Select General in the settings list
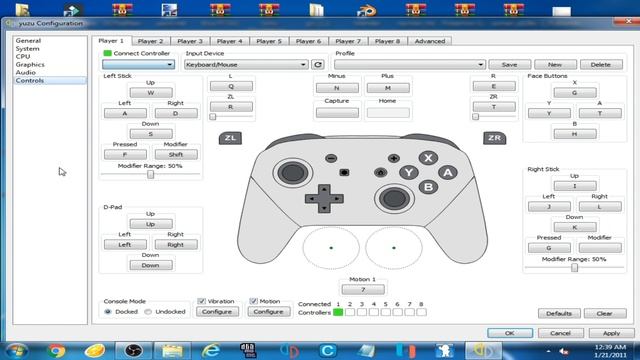This screenshot has width=640, height=360. tap(28, 41)
